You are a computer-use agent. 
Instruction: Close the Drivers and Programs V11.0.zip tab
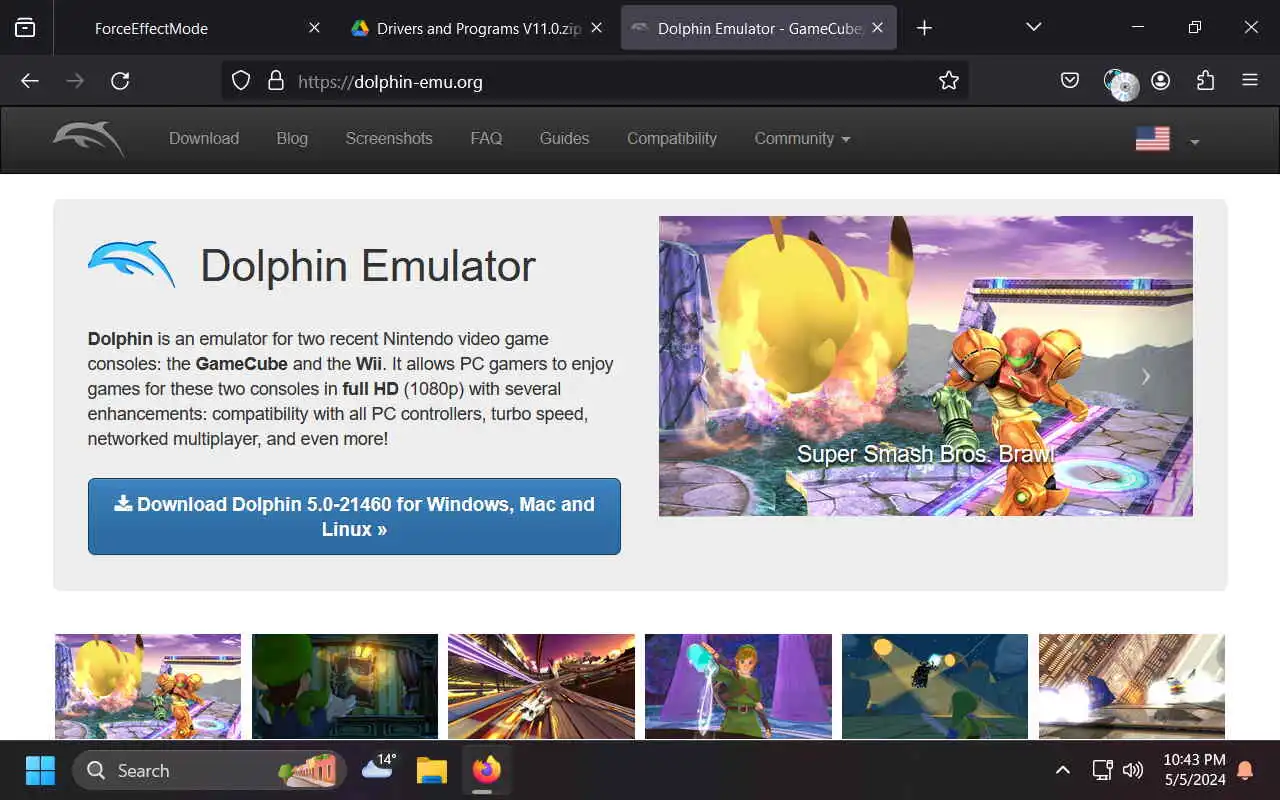coord(596,28)
